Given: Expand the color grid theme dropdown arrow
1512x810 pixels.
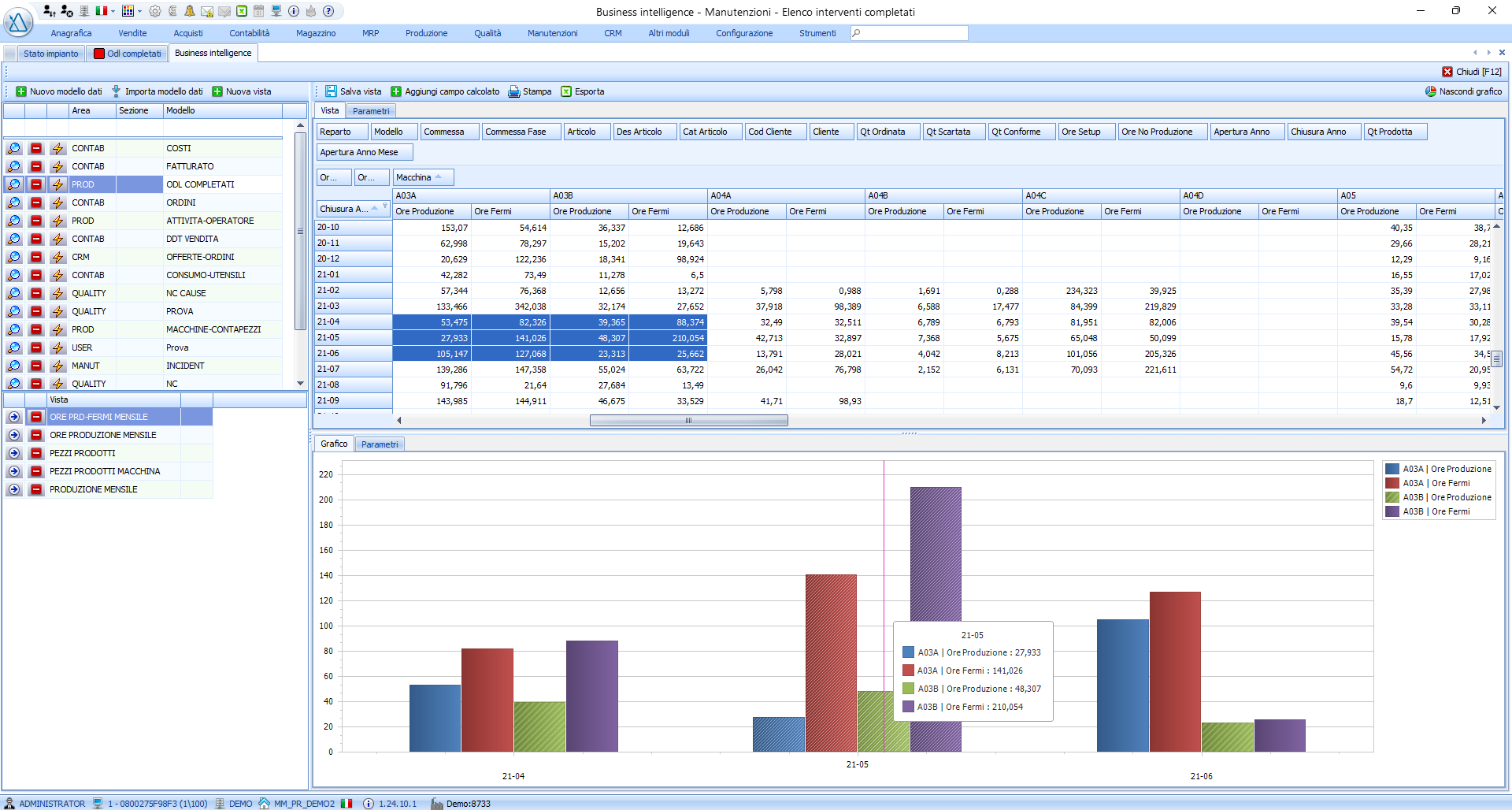Looking at the screenshot, I should pos(139,11).
